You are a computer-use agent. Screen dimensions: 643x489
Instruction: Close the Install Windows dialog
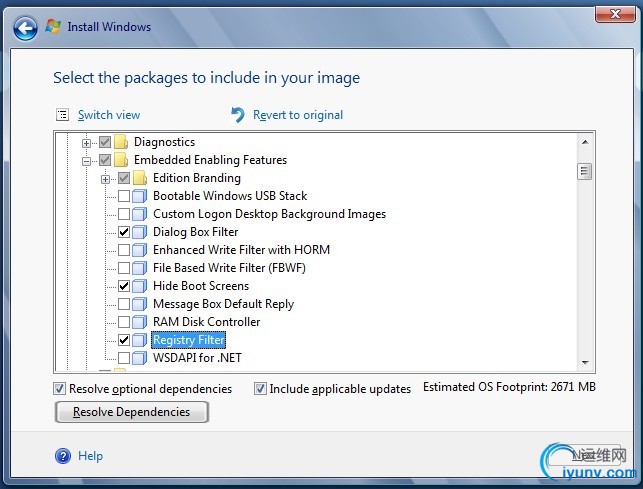(615, 14)
